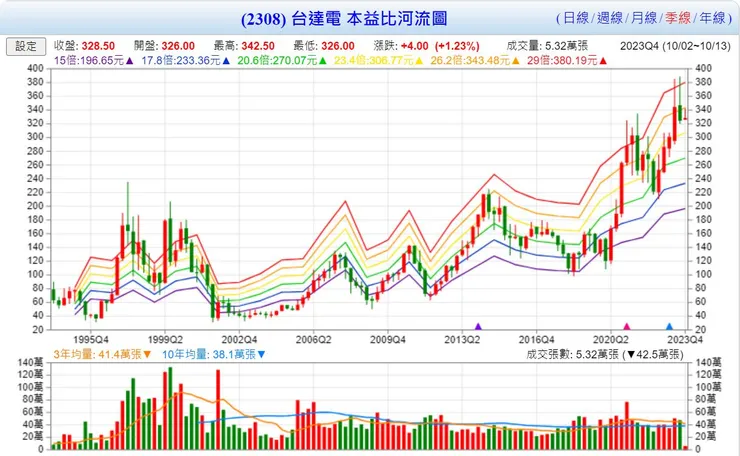Open the 設定 settings button
Screen dimensions: 740x456
[26, 46]
